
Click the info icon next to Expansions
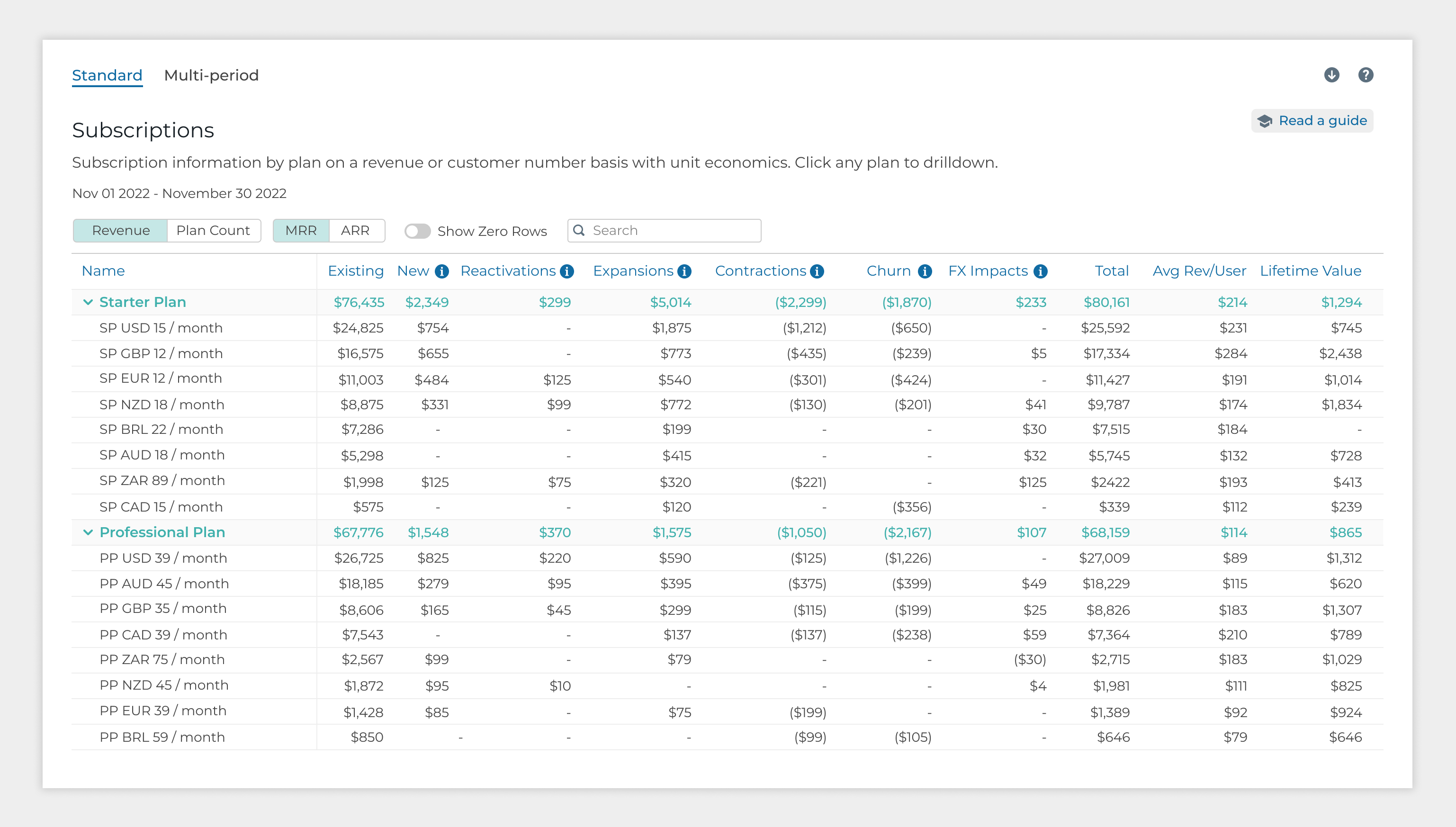coord(684,271)
